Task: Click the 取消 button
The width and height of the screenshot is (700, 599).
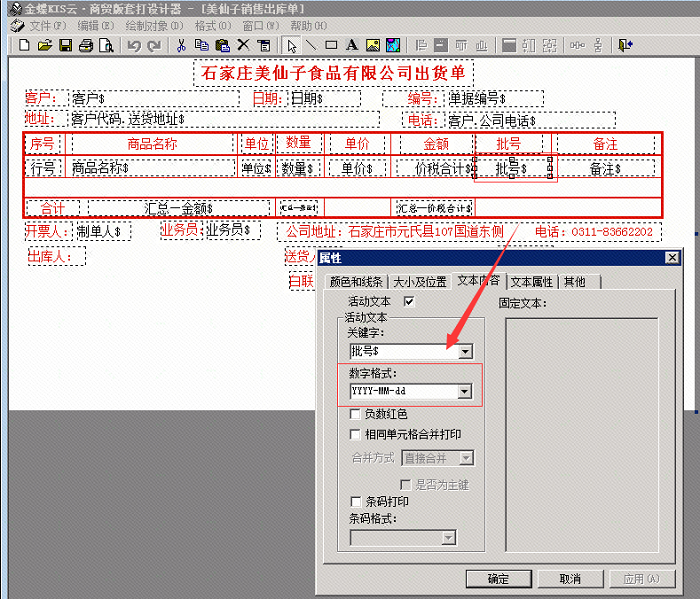Action: [569, 578]
